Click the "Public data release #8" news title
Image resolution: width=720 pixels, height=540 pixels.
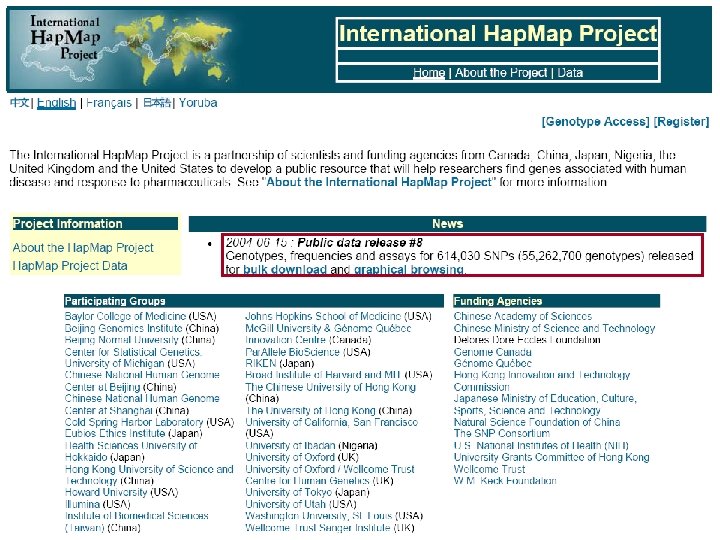pyautogui.click(x=360, y=242)
